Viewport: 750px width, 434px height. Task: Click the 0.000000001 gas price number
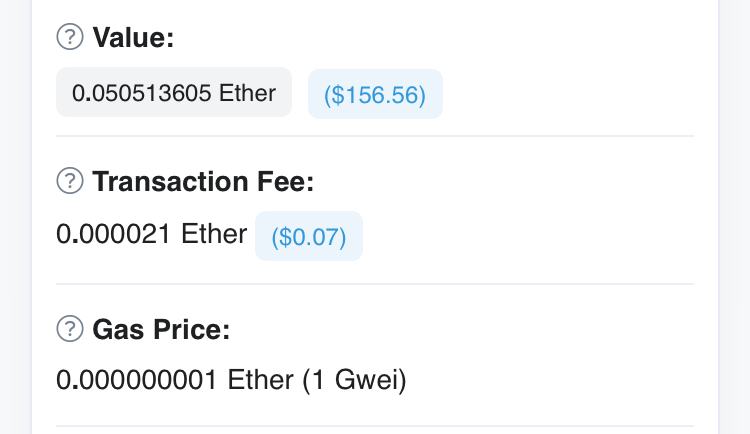[x=137, y=380]
